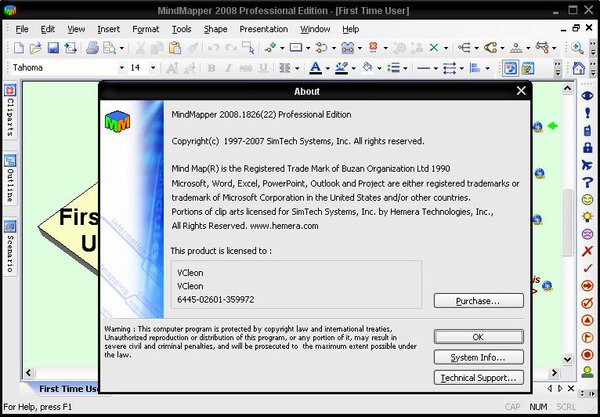This screenshot has height=417, width=600.
Task: Open the Insert menu
Action: click(109, 29)
